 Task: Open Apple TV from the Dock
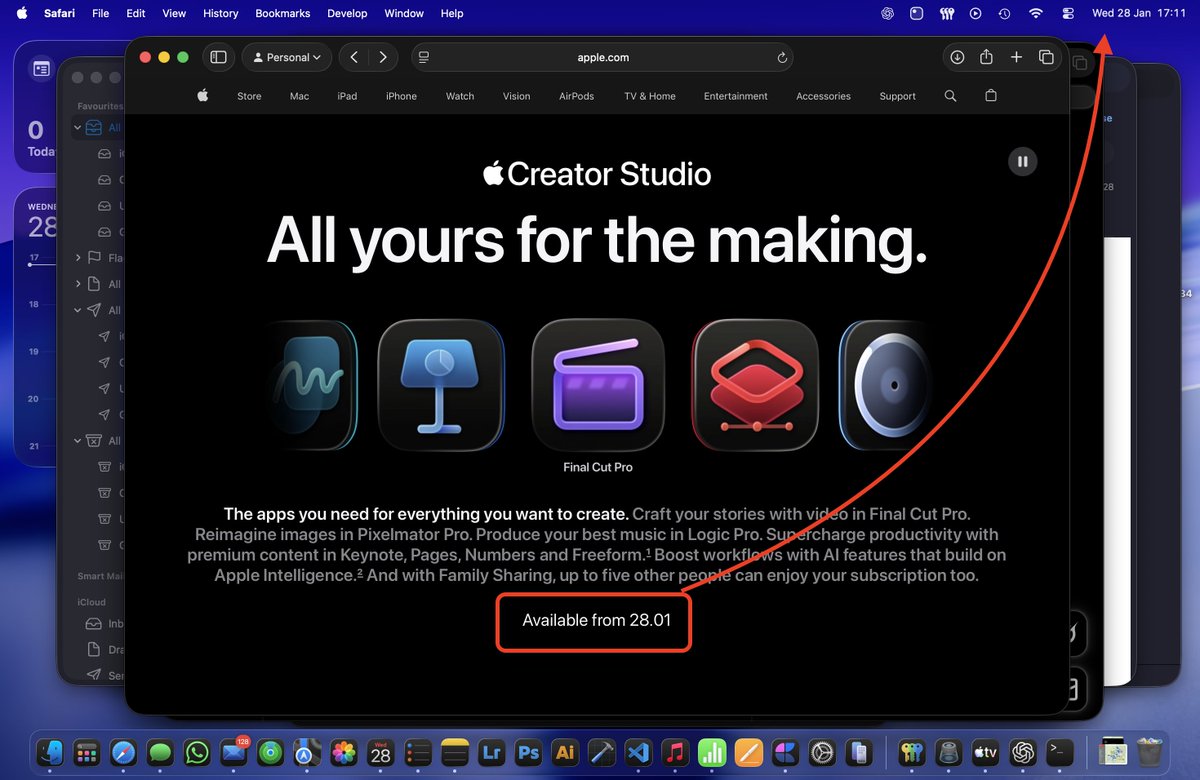pos(985,752)
